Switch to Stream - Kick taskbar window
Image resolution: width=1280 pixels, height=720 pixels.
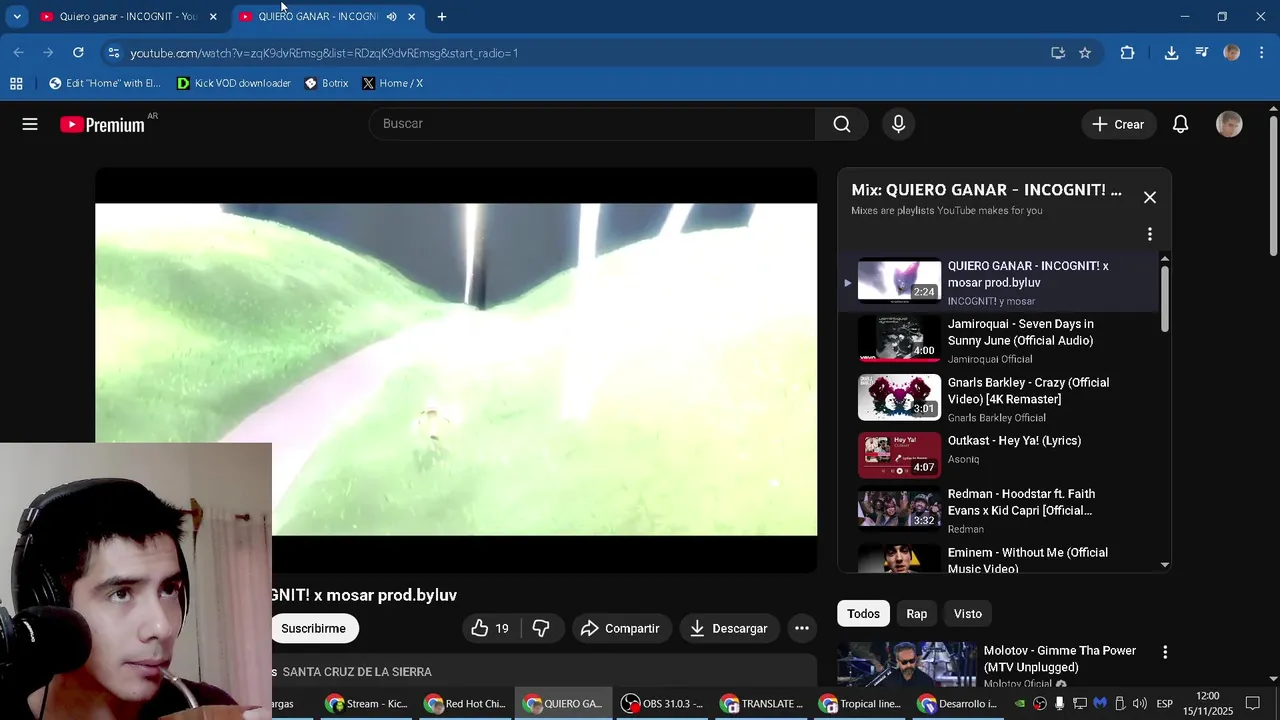point(367,704)
